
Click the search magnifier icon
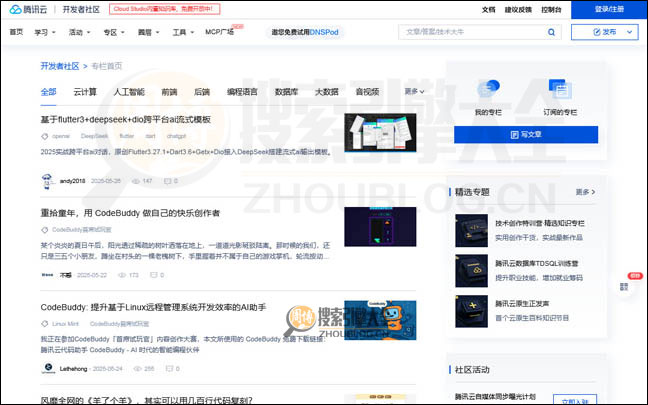(x=551, y=32)
